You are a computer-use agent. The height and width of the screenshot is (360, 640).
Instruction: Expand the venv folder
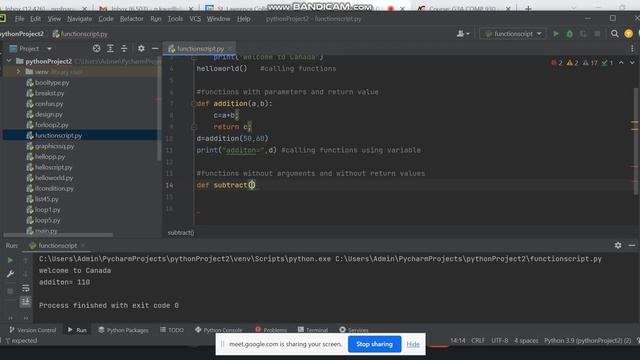pos(18,72)
